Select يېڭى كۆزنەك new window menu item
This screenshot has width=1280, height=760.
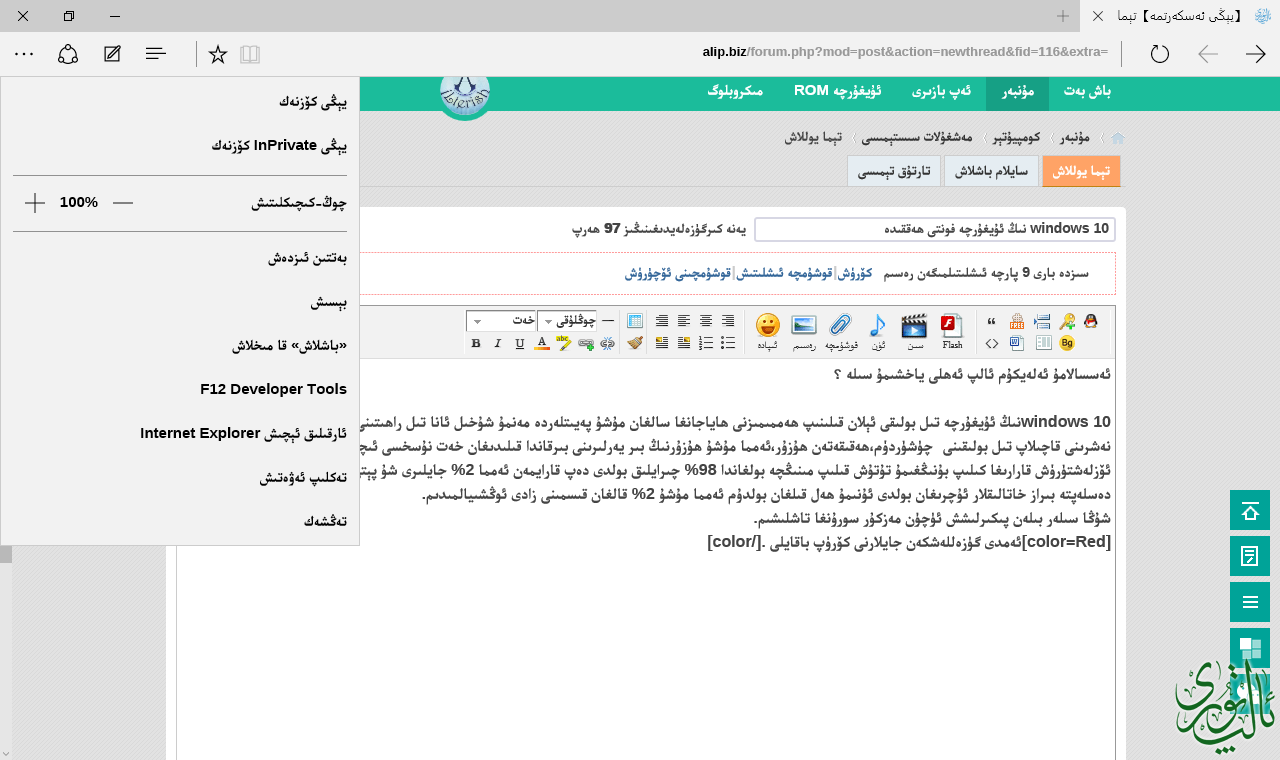(180, 101)
